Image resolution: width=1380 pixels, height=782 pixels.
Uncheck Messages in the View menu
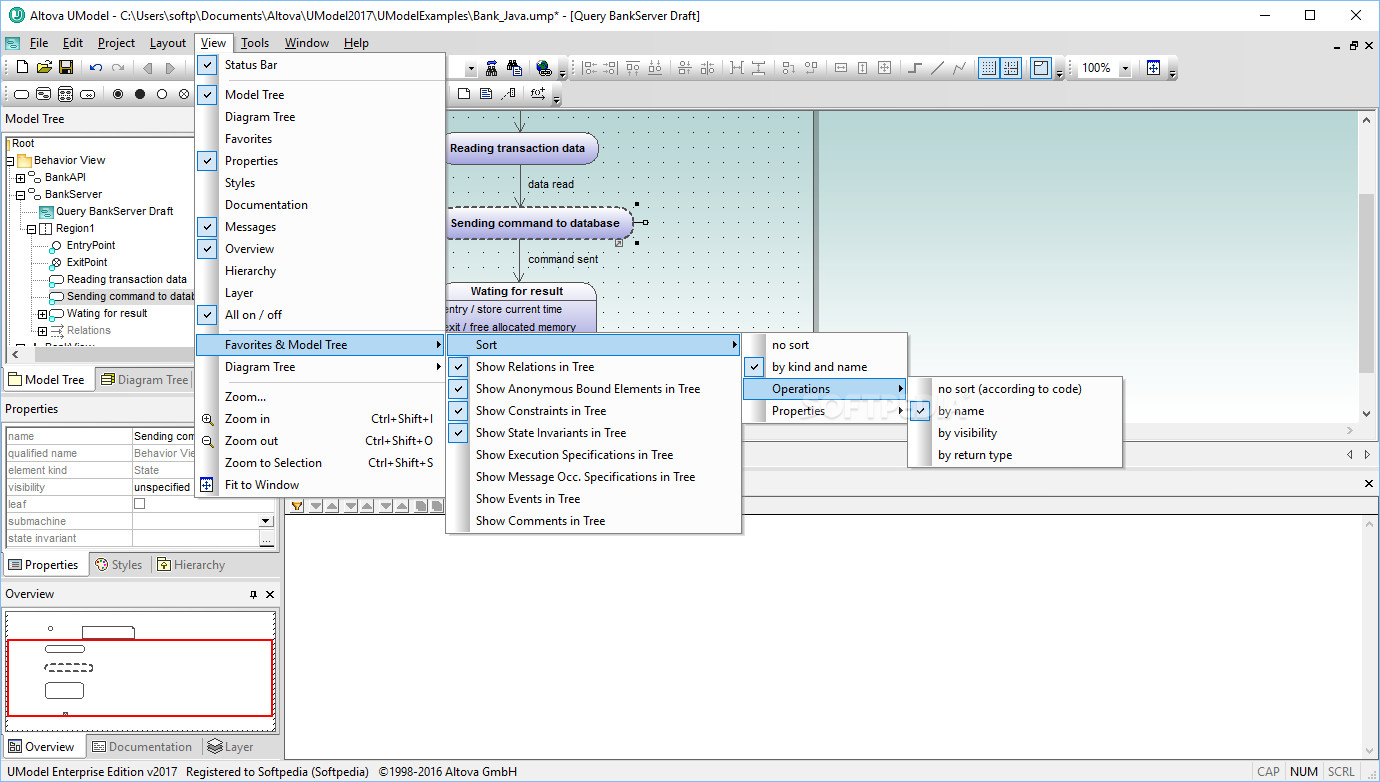(320, 227)
